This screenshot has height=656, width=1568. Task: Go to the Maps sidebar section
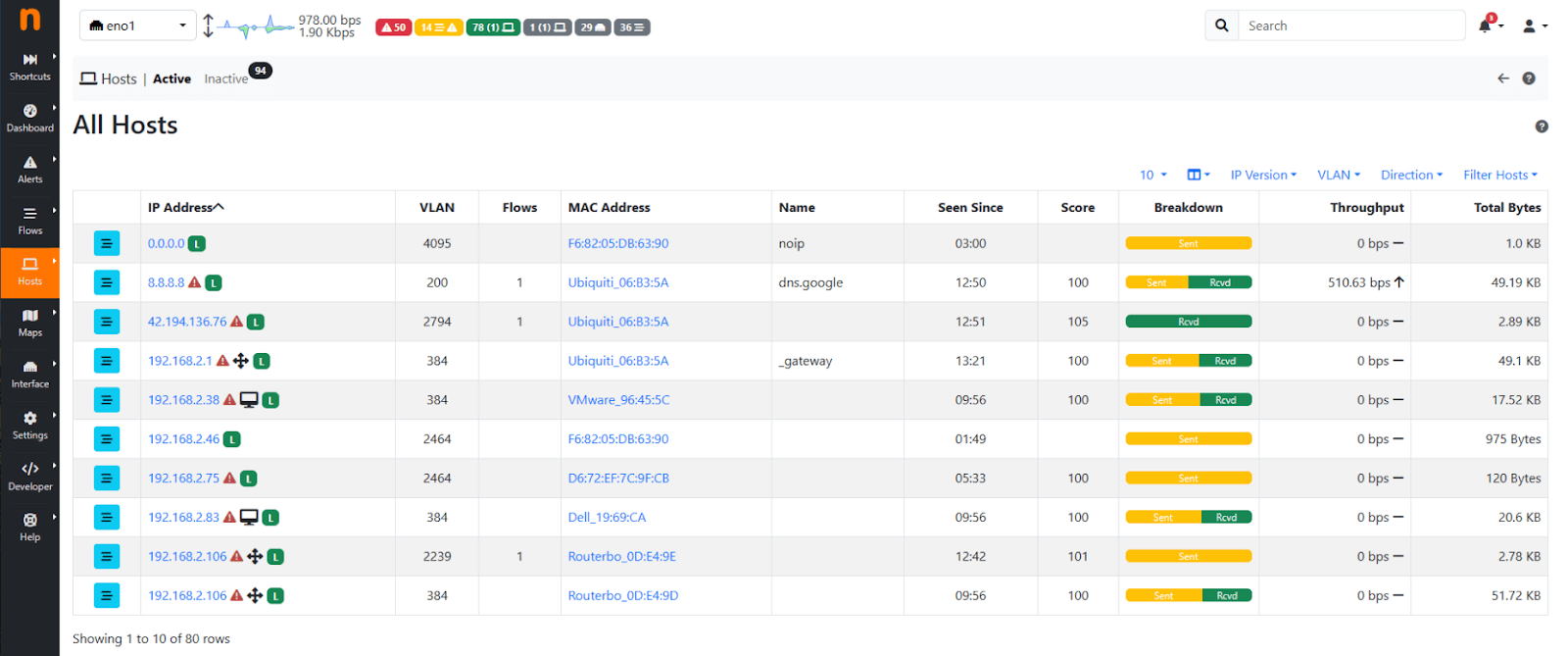(29, 322)
